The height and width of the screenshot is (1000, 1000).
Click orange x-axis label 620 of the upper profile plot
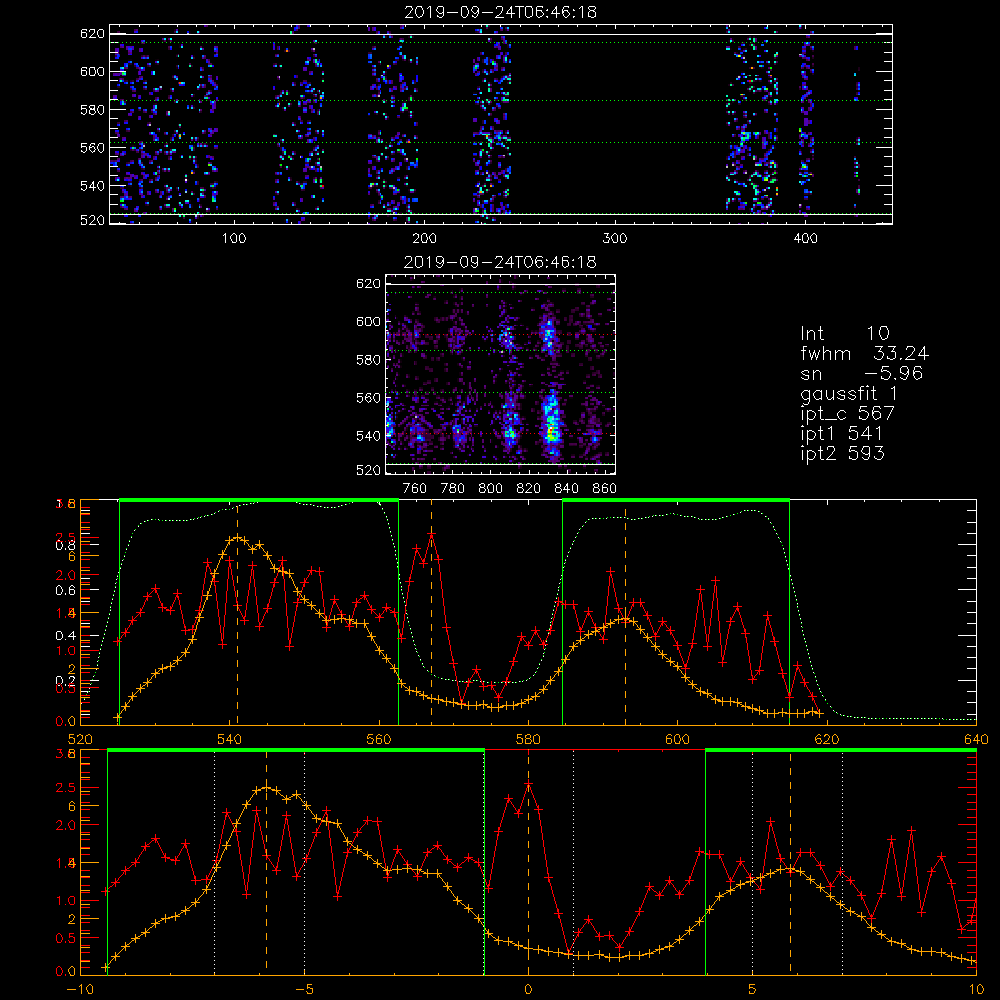(827, 740)
